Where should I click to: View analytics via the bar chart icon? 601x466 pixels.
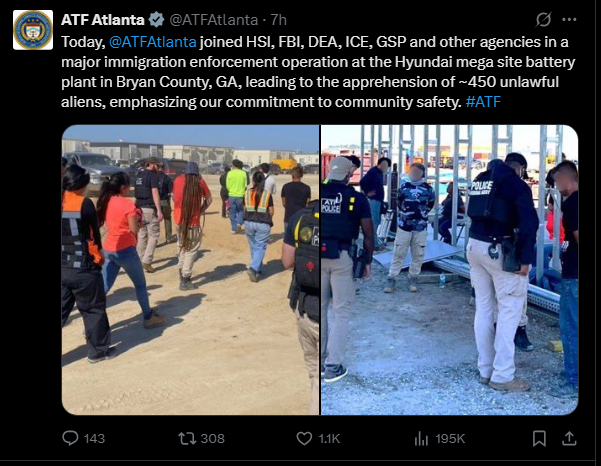[421, 438]
